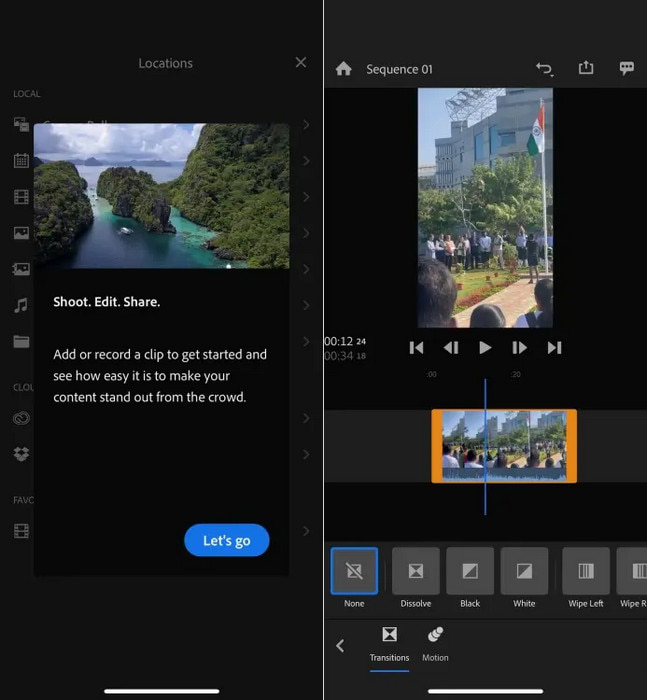647x700 pixels.
Task: Jump to the end of sequence
Action: [x=554, y=347]
